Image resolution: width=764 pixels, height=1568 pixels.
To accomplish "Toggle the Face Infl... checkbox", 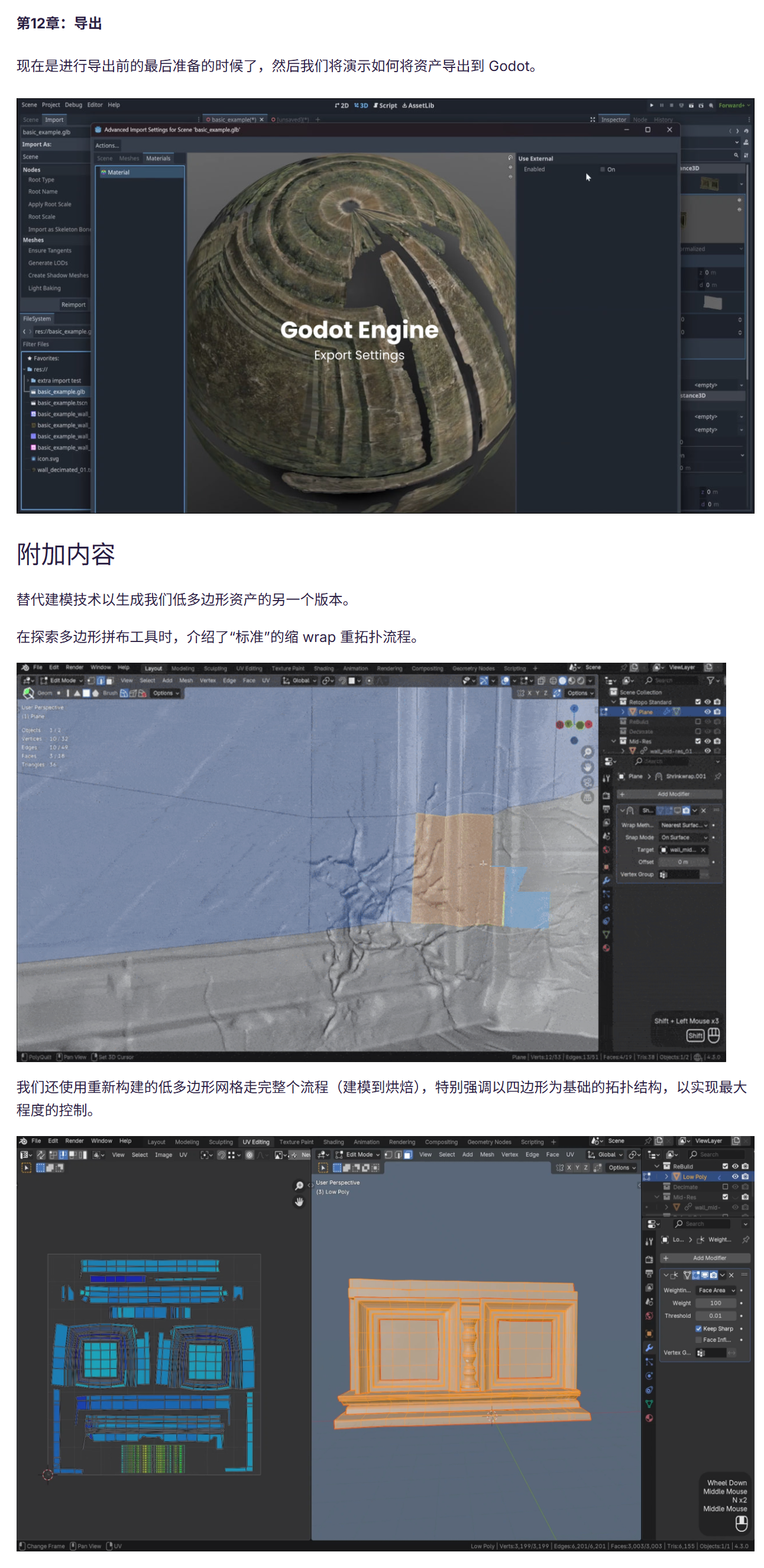I will [x=698, y=1340].
